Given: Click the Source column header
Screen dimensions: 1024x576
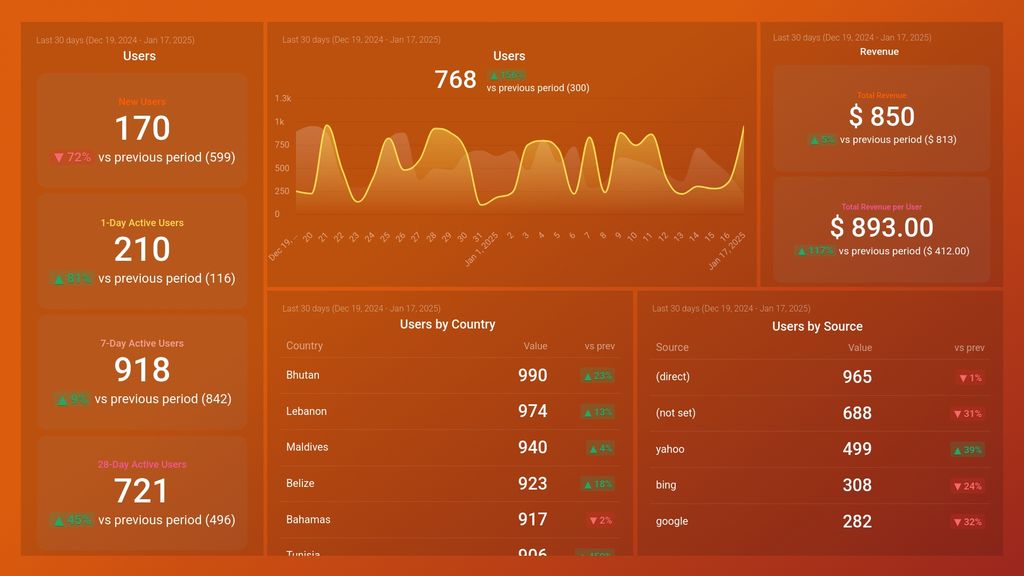Looking at the screenshot, I should (x=672, y=347).
